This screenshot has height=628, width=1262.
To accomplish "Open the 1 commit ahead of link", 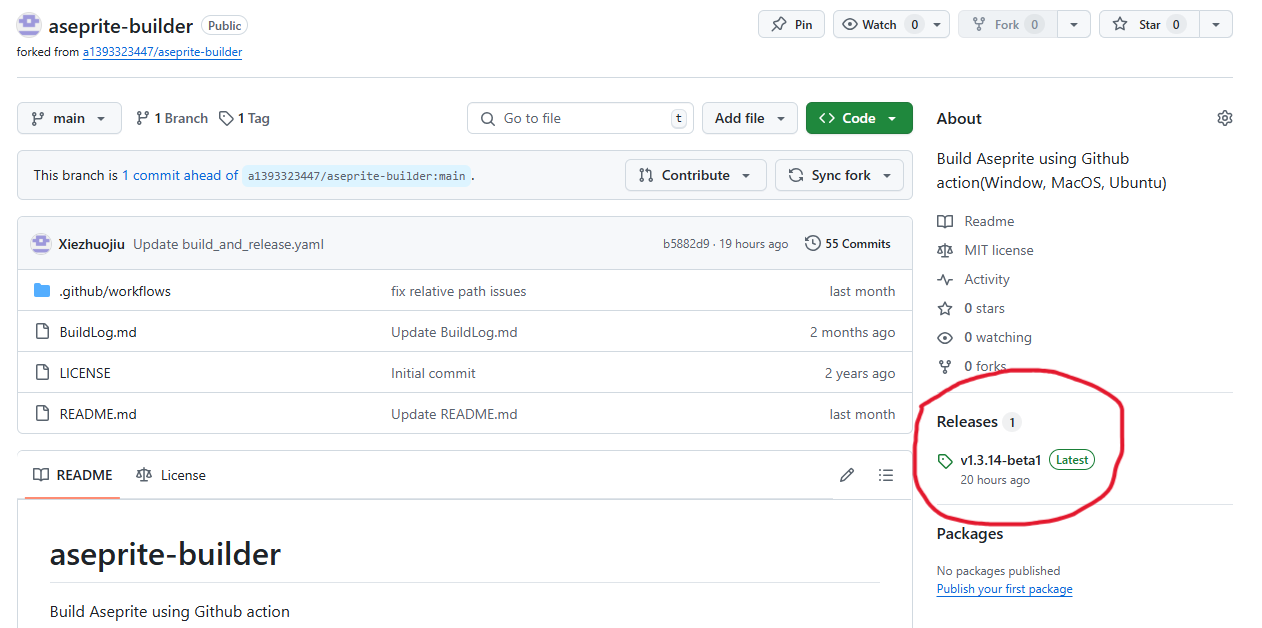I will [x=180, y=175].
